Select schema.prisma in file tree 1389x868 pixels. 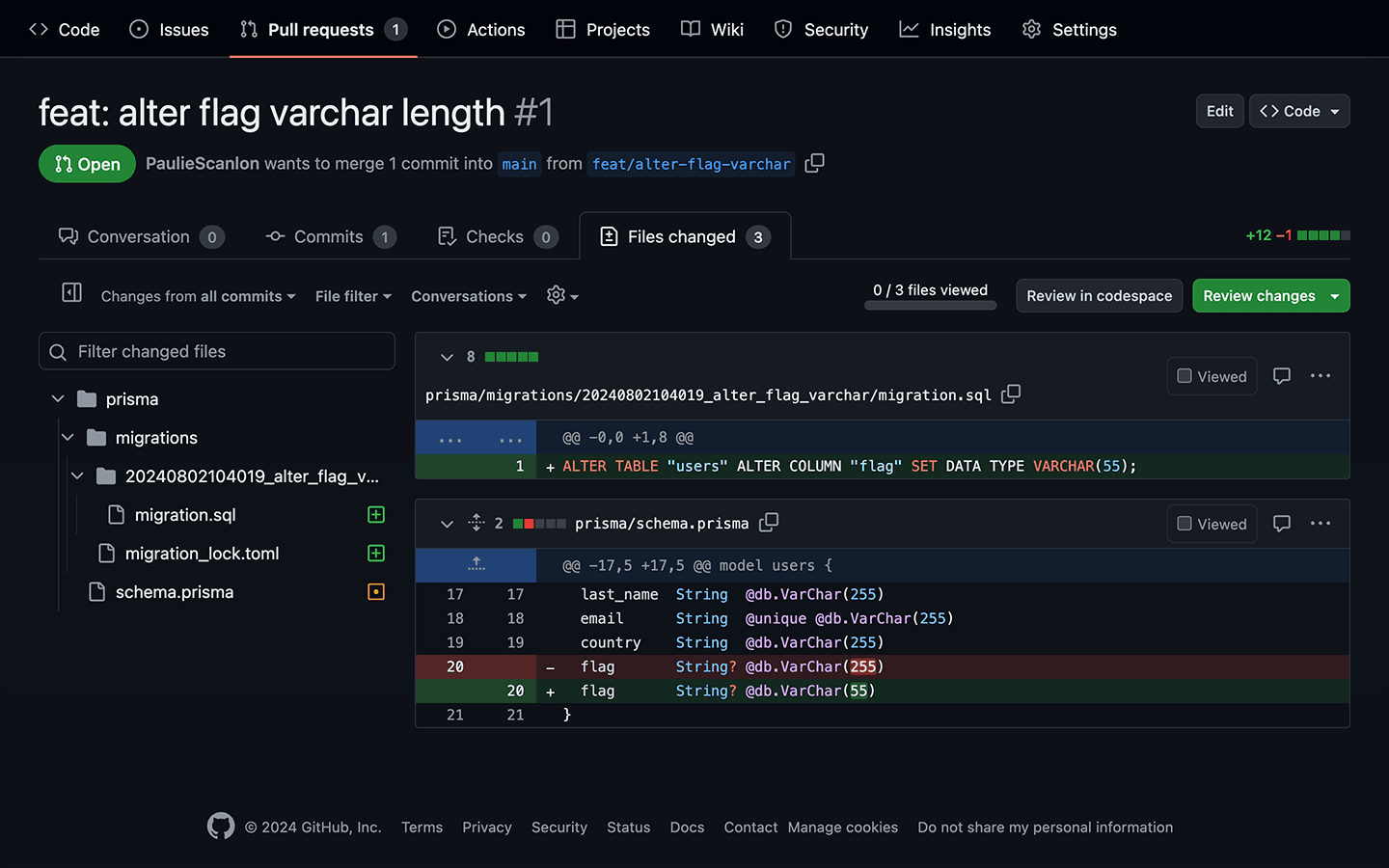click(x=175, y=591)
